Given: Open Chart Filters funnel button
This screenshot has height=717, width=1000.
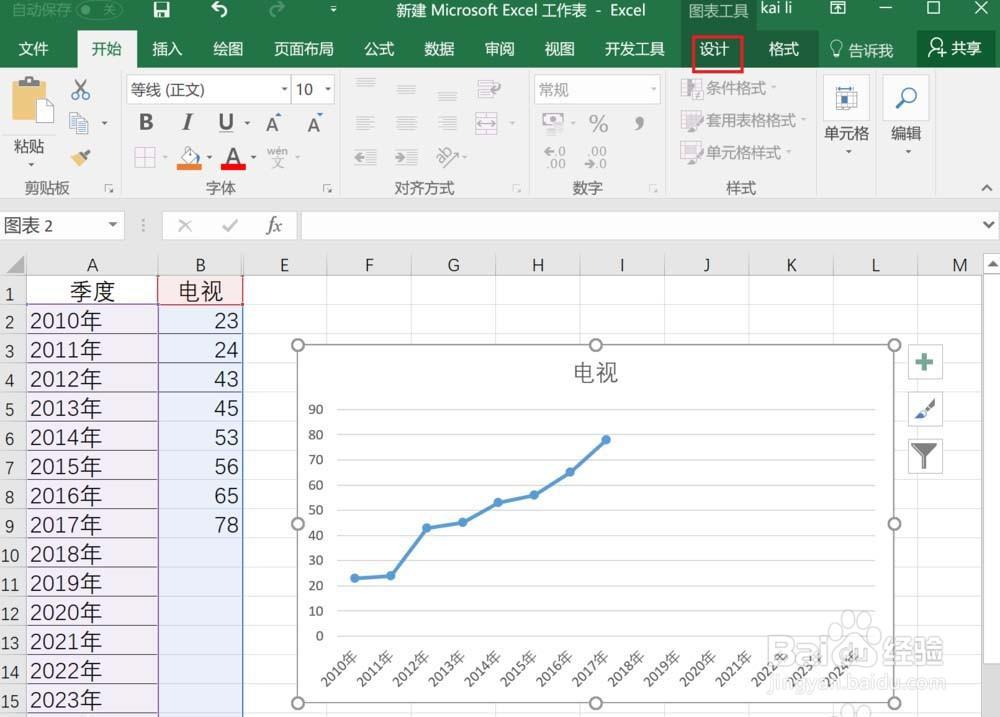Looking at the screenshot, I should click(924, 455).
